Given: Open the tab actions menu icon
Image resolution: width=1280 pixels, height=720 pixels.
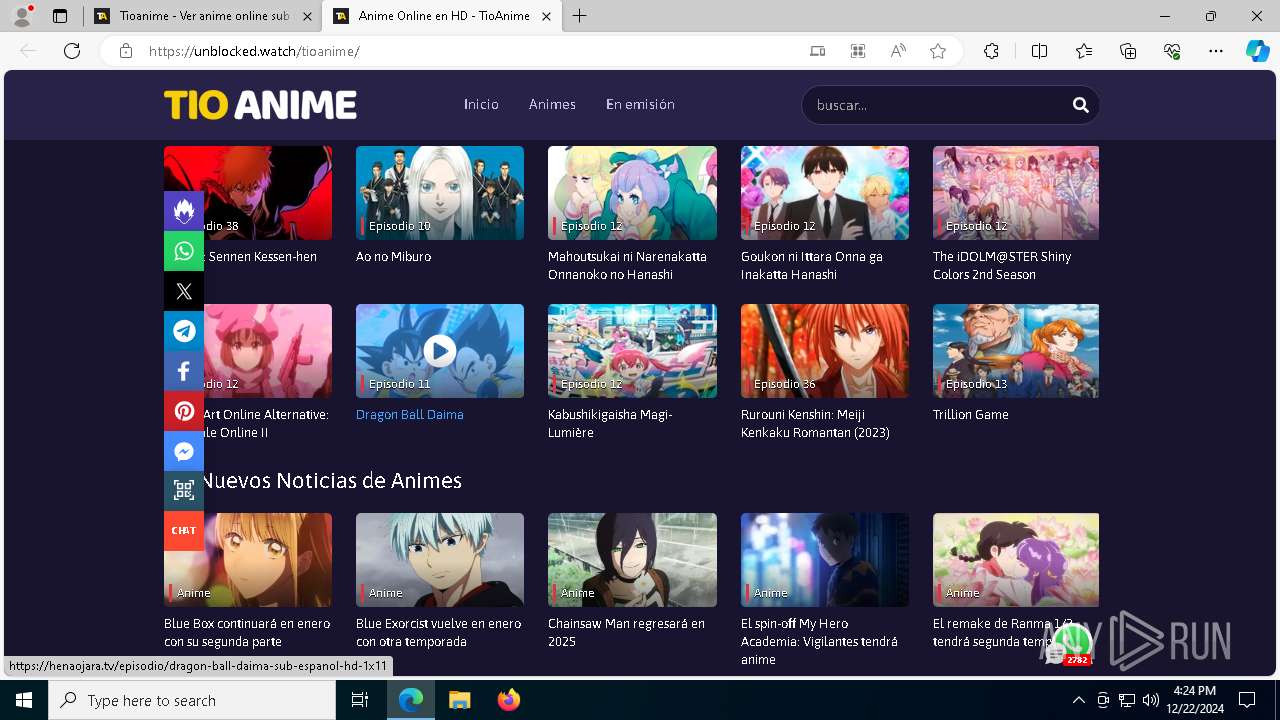Looking at the screenshot, I should tap(60, 16).
